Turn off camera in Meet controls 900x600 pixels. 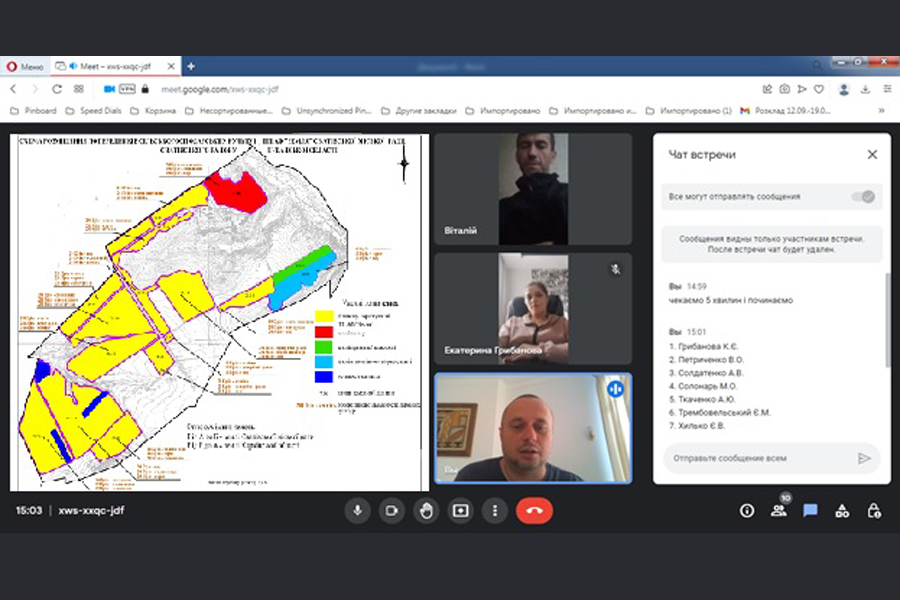pos(392,510)
